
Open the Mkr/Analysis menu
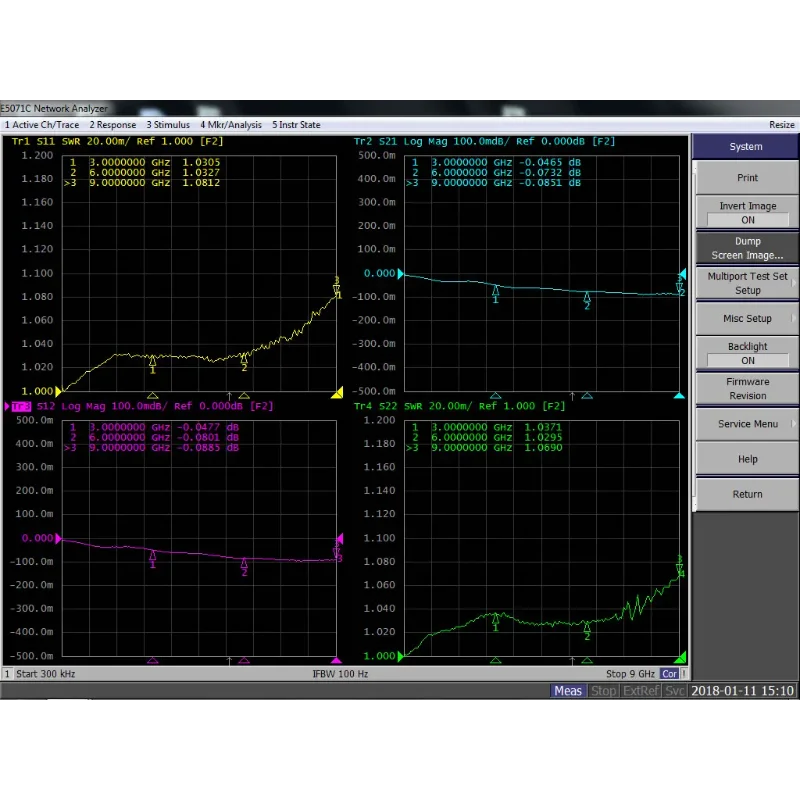pos(231,125)
